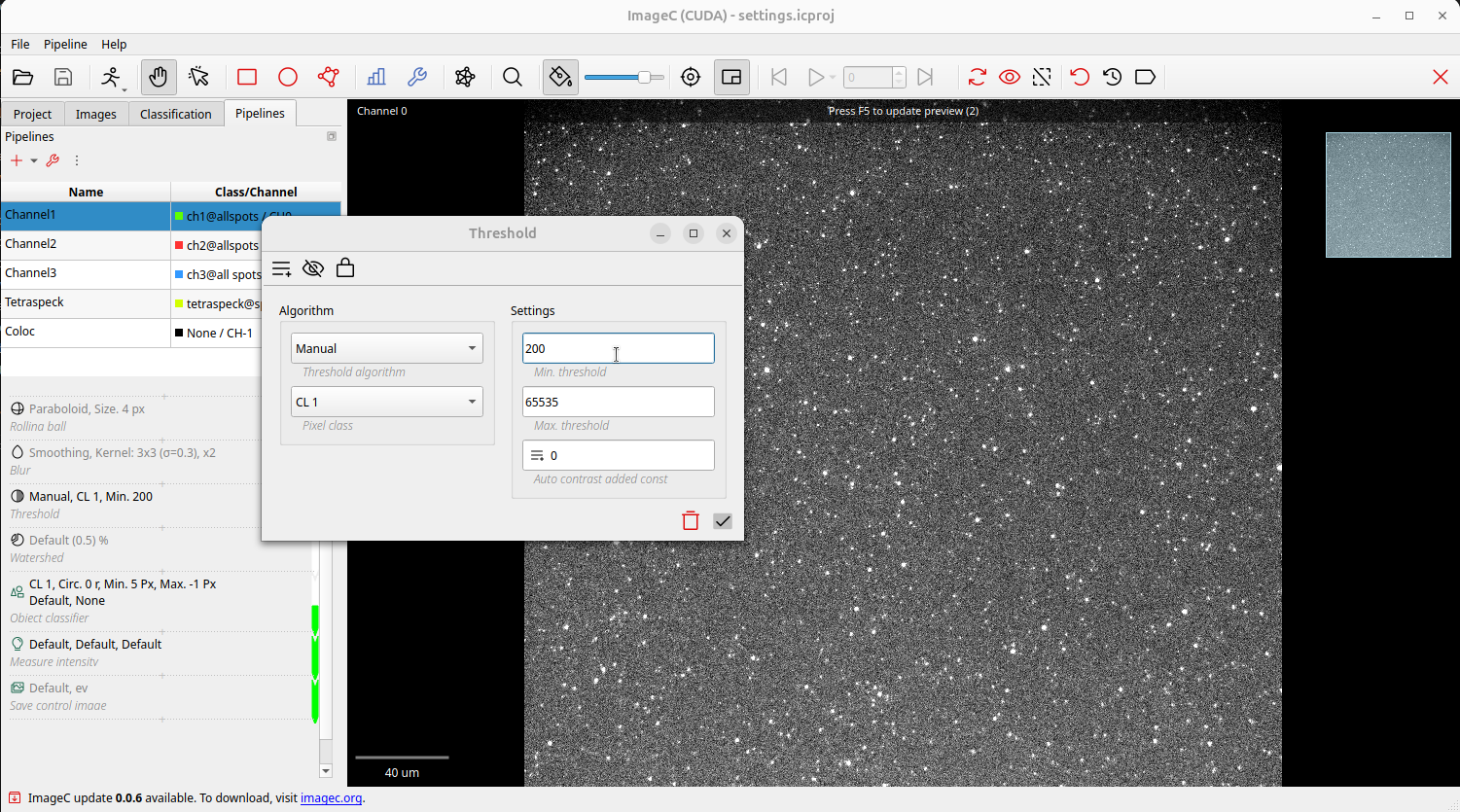Open the Manual threshold algorithm dropdown
The width and height of the screenshot is (1460, 812).
pos(386,348)
